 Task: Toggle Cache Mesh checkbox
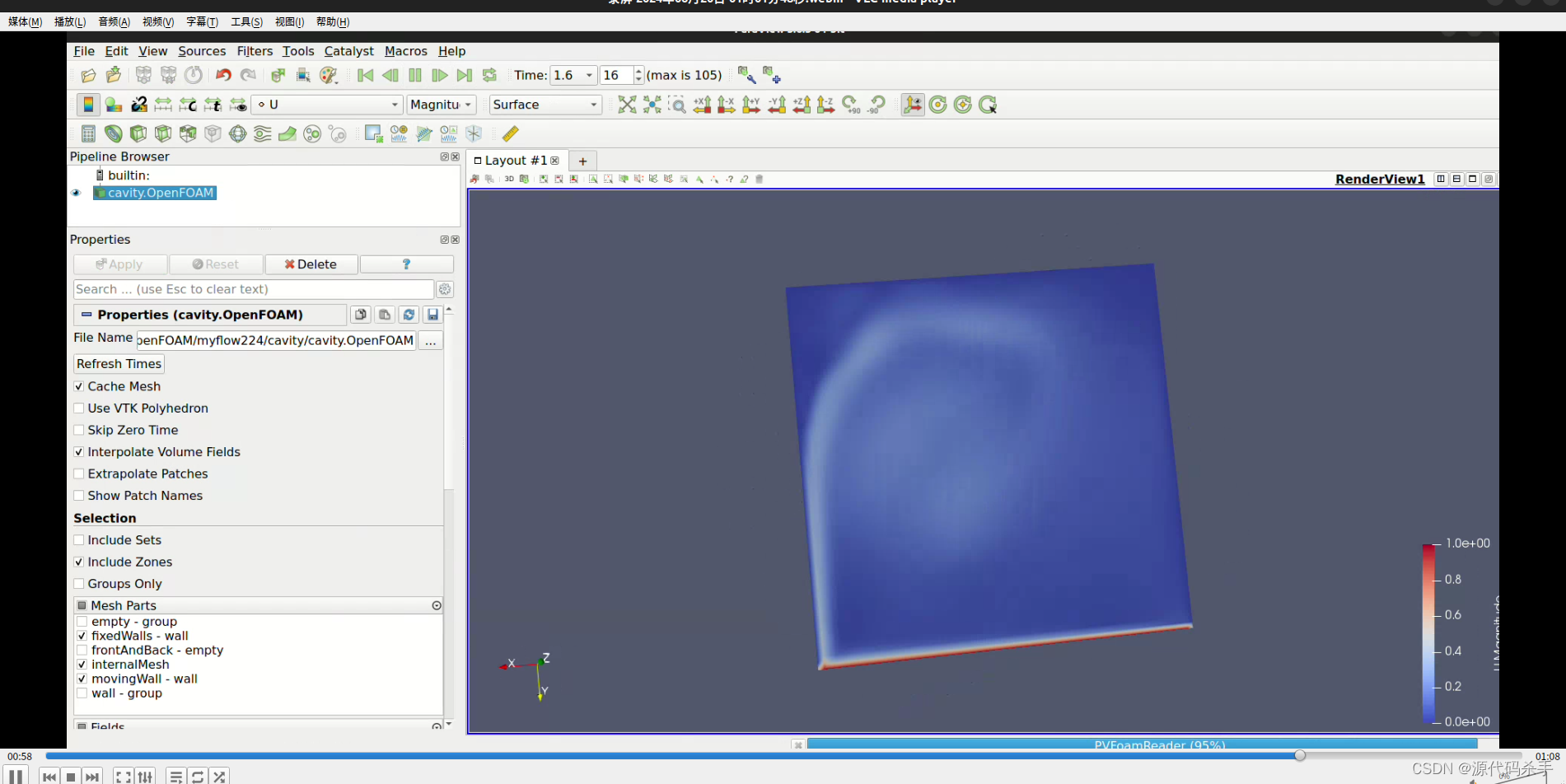[x=79, y=386]
